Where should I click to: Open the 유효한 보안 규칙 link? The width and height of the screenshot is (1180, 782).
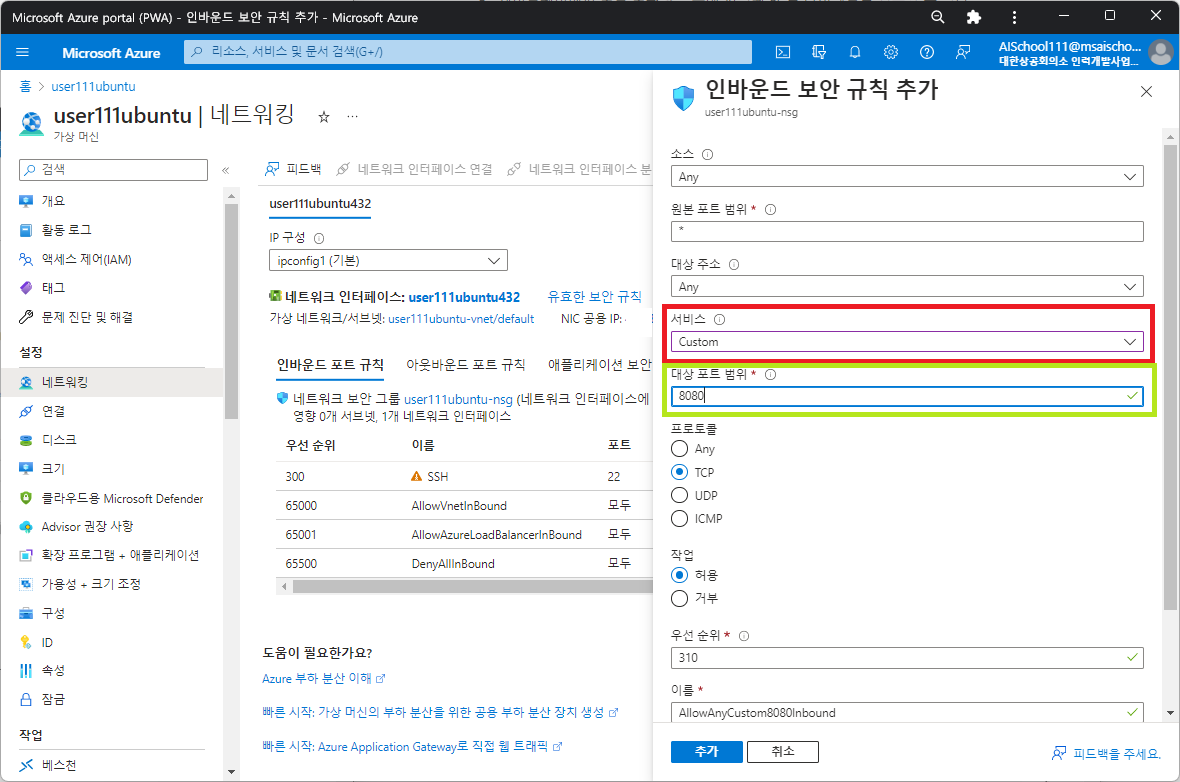pos(595,297)
